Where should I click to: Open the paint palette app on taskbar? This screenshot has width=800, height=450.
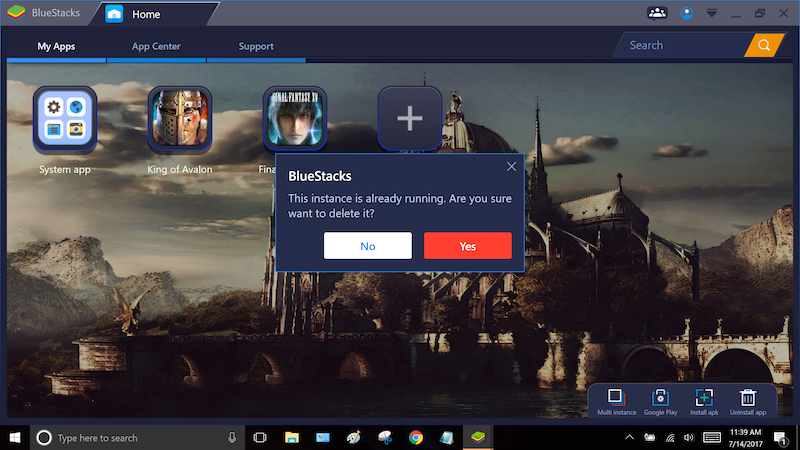coord(354,438)
